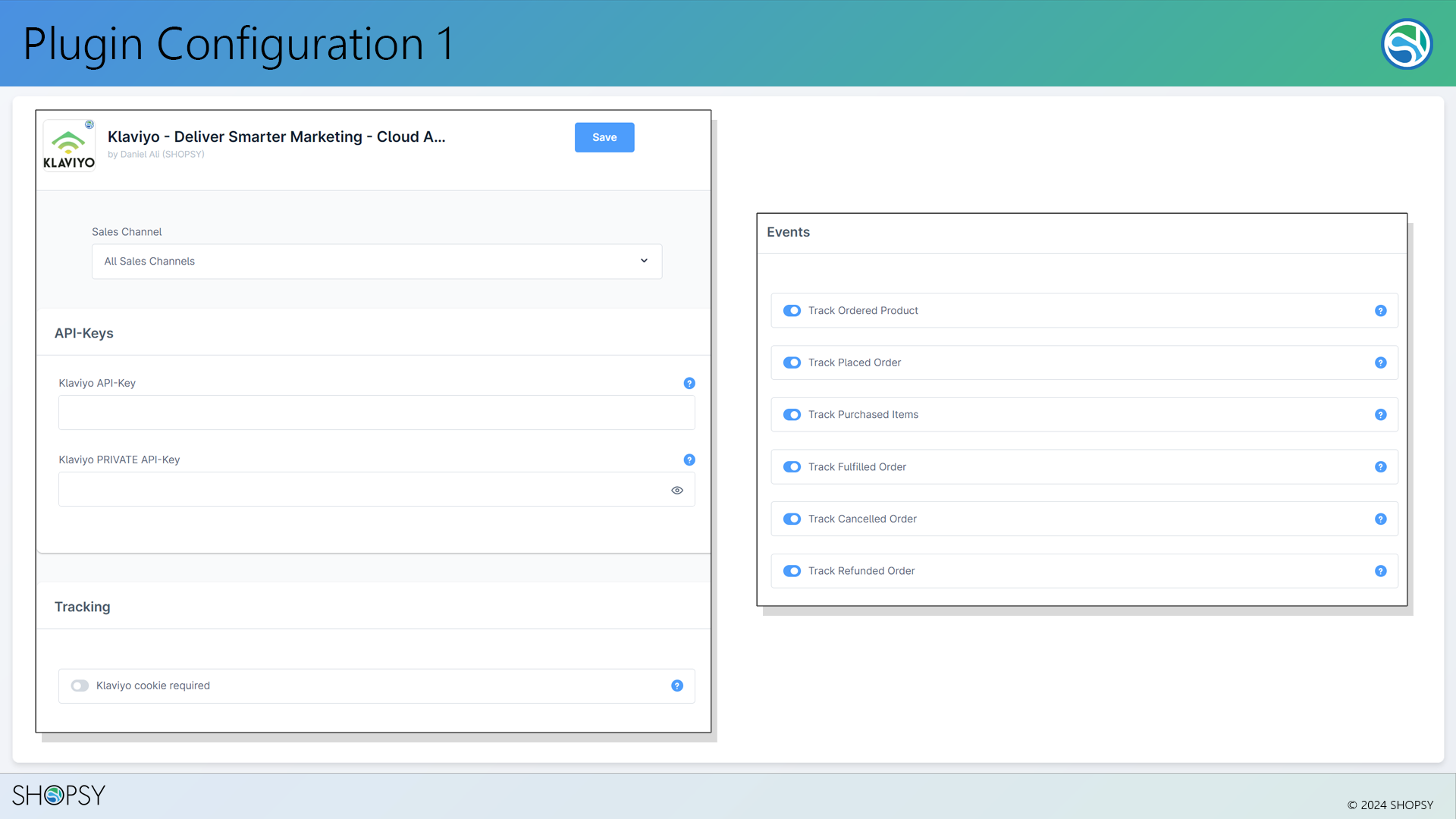Click the author text by Daniel Ali (SHOPSY)
The width and height of the screenshot is (1456, 819).
[156, 154]
